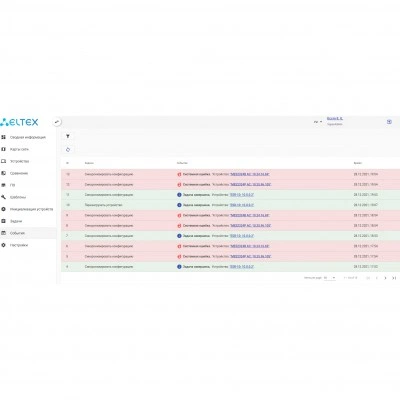400x400 pixels.
Task: Open the items per page dropdown
Action: point(329,278)
